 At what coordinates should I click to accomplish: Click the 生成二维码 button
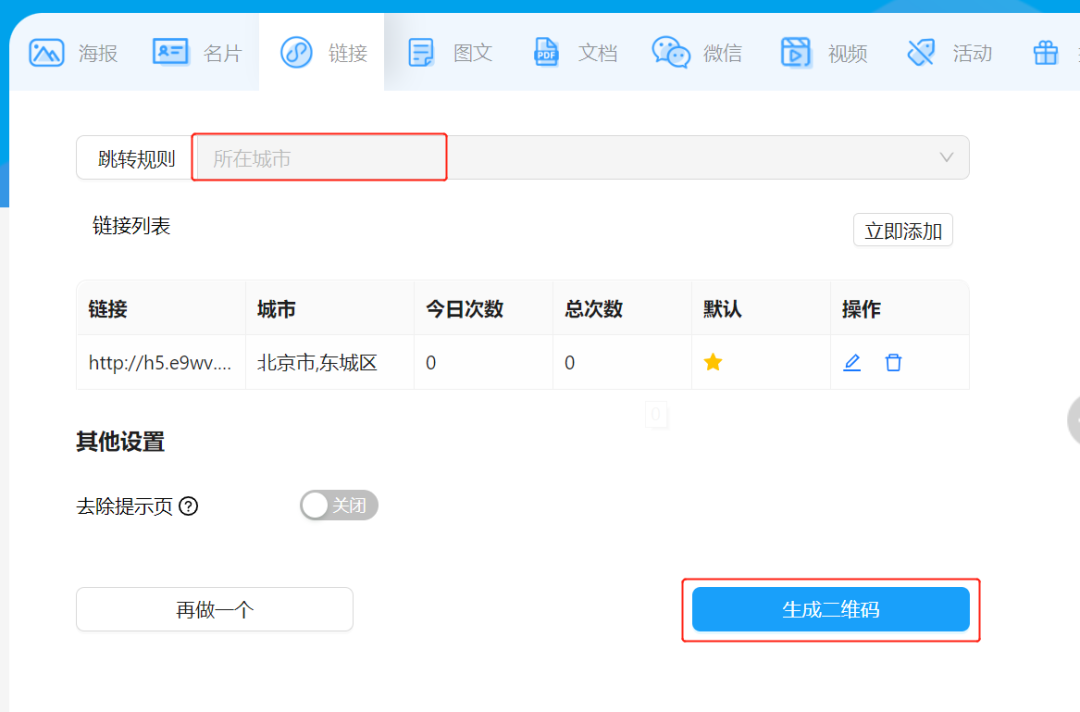[x=831, y=609]
